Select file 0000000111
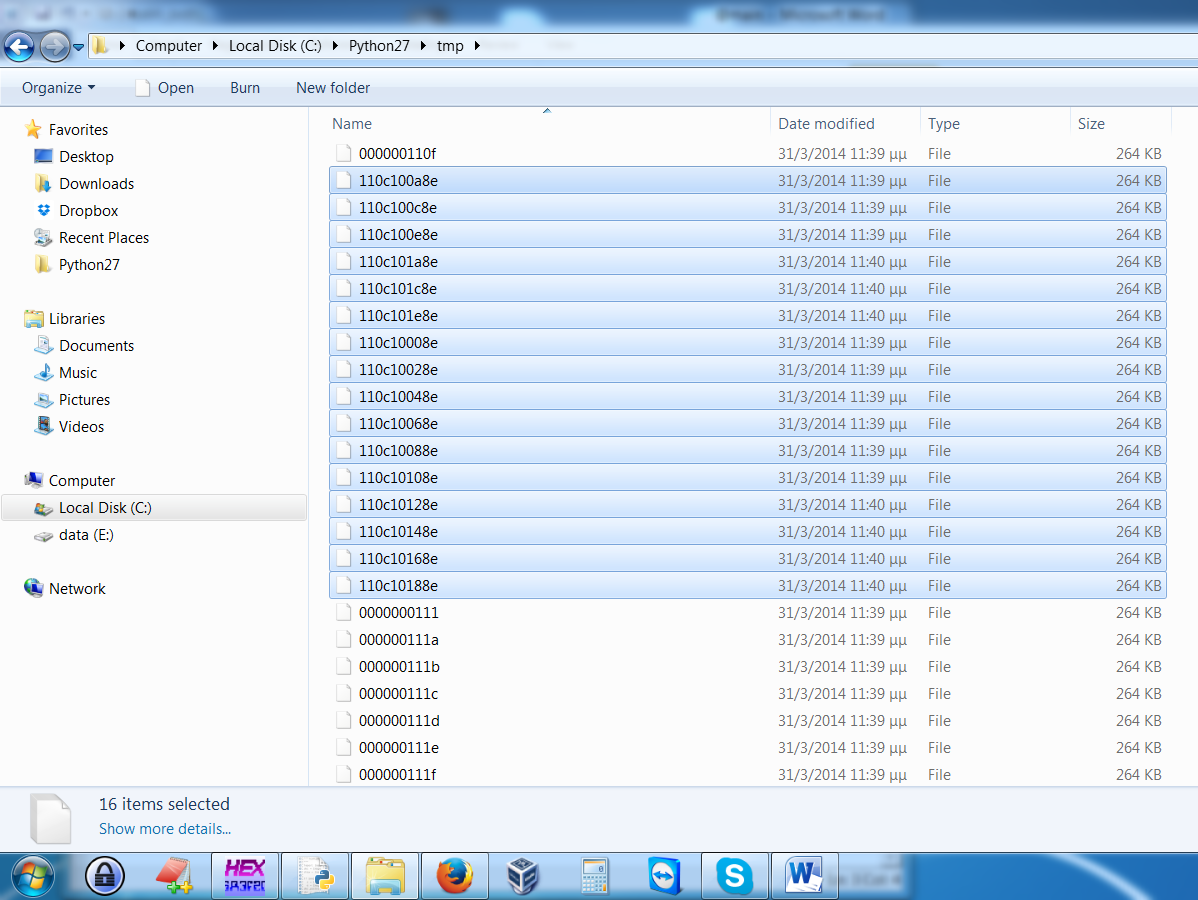This screenshot has height=900, width=1198. (748, 613)
